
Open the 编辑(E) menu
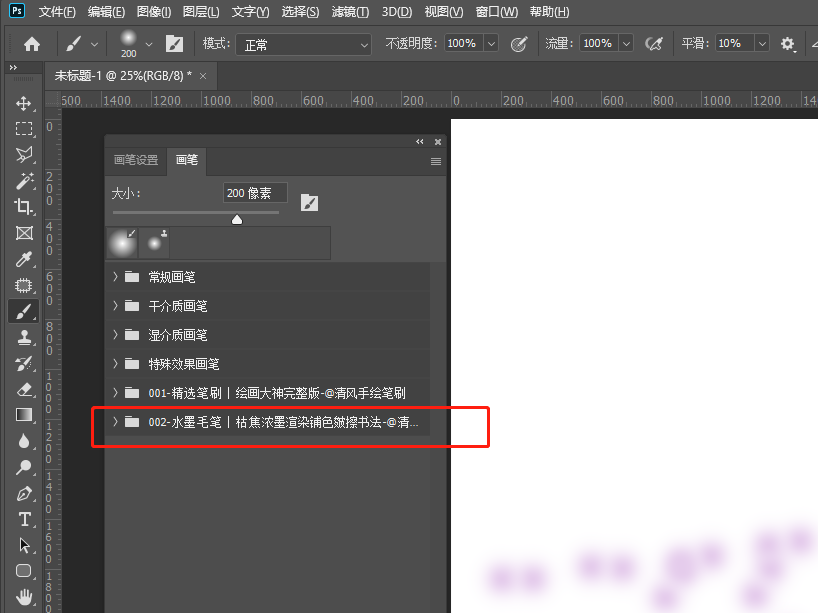click(x=106, y=11)
